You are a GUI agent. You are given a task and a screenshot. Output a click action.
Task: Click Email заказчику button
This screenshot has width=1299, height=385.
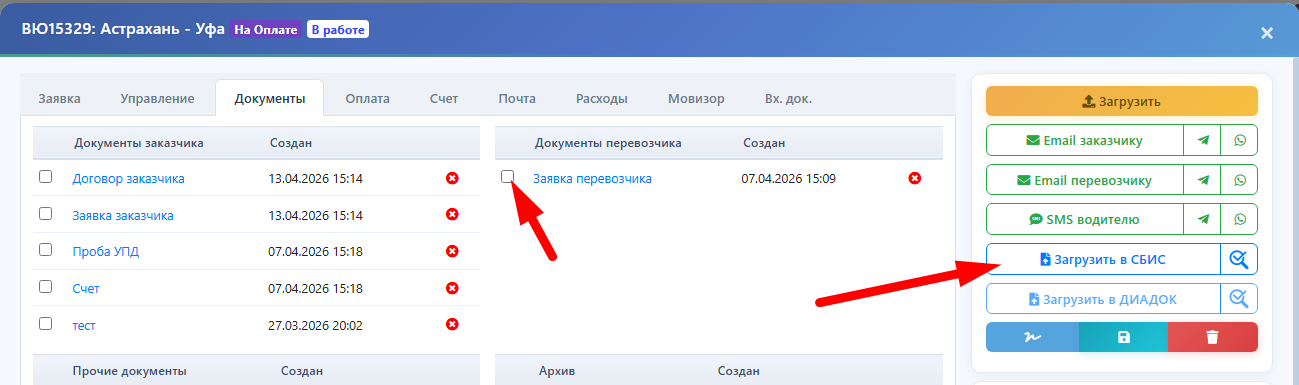[1085, 140]
